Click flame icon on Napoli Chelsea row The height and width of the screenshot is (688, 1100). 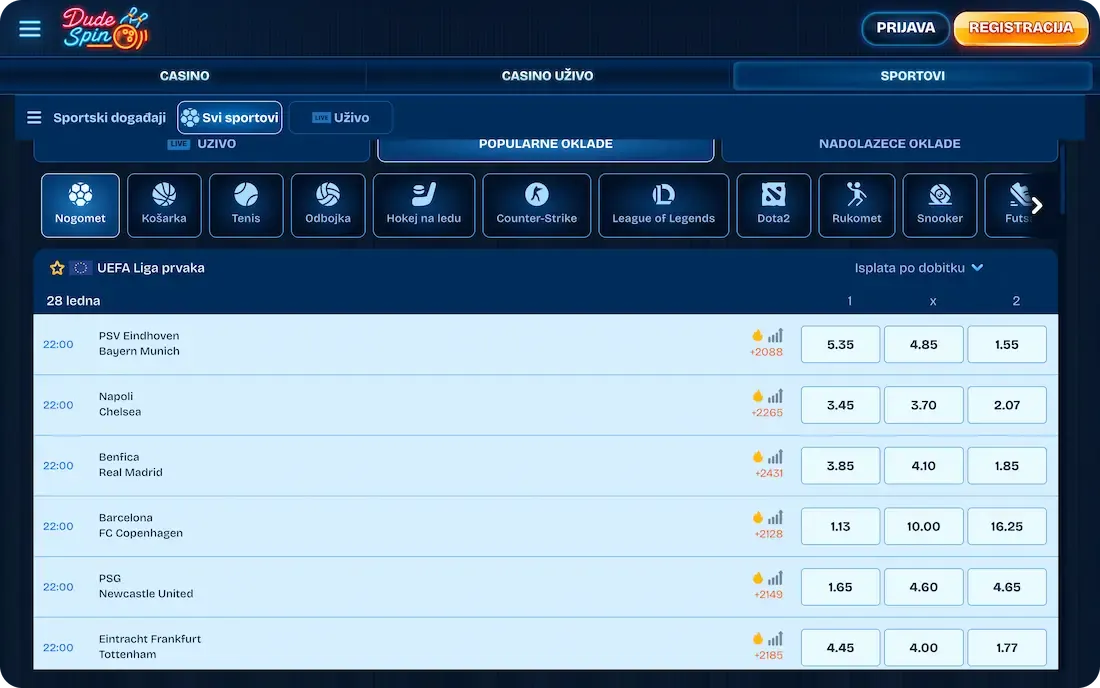(x=758, y=396)
